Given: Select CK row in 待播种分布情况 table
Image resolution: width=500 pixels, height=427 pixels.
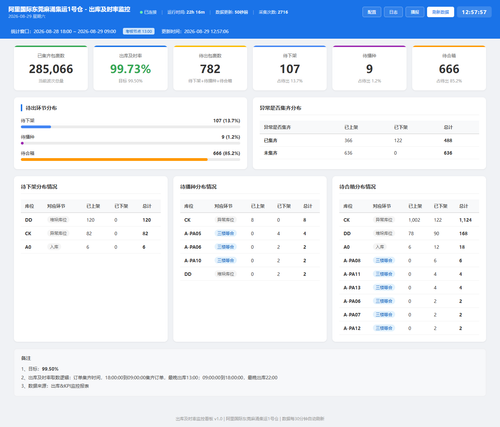Looking at the screenshot, I should 250,220.
